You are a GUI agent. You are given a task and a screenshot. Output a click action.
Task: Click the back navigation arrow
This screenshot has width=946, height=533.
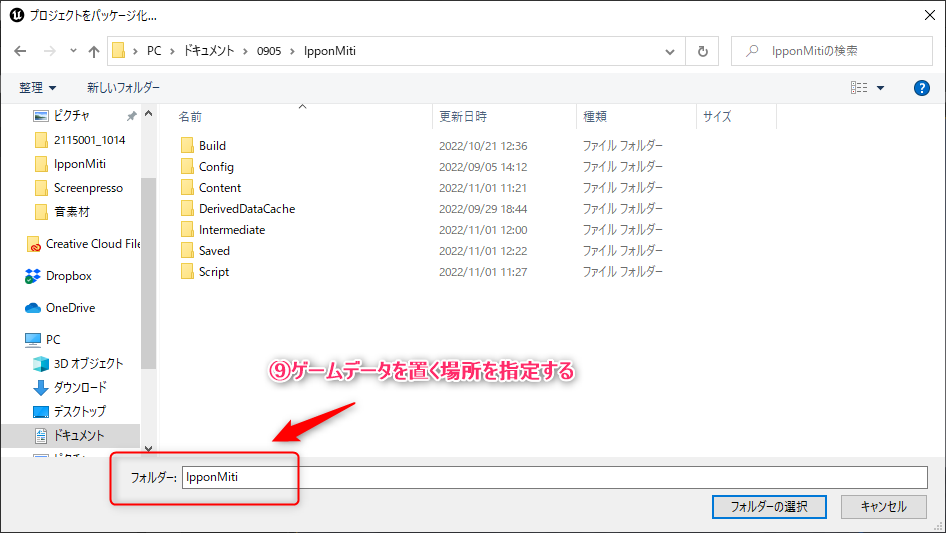[x=21, y=51]
